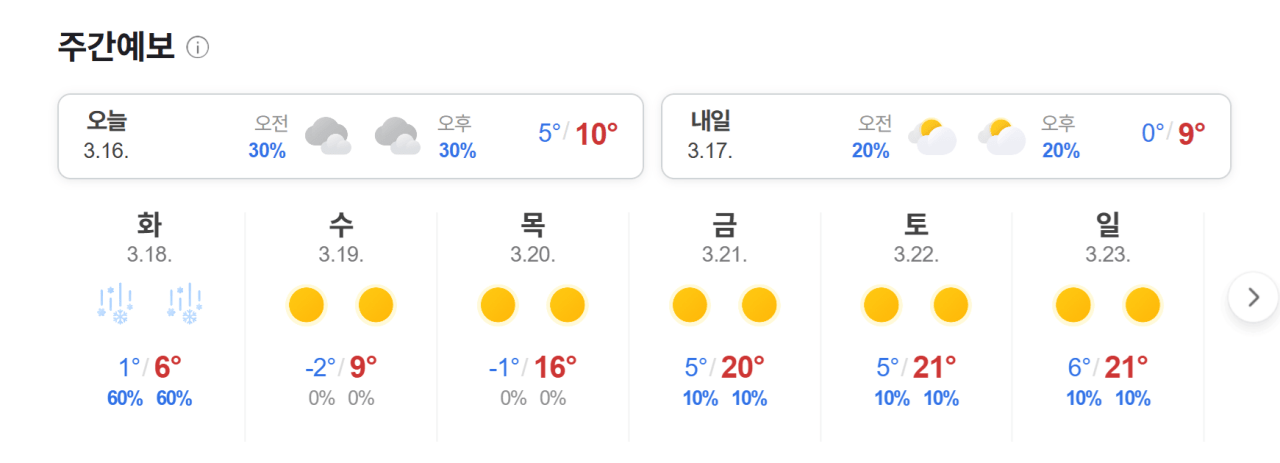1280x463 pixels.
Task: Click Tuesday's morning 60% precipitation value
Action: coord(125,399)
